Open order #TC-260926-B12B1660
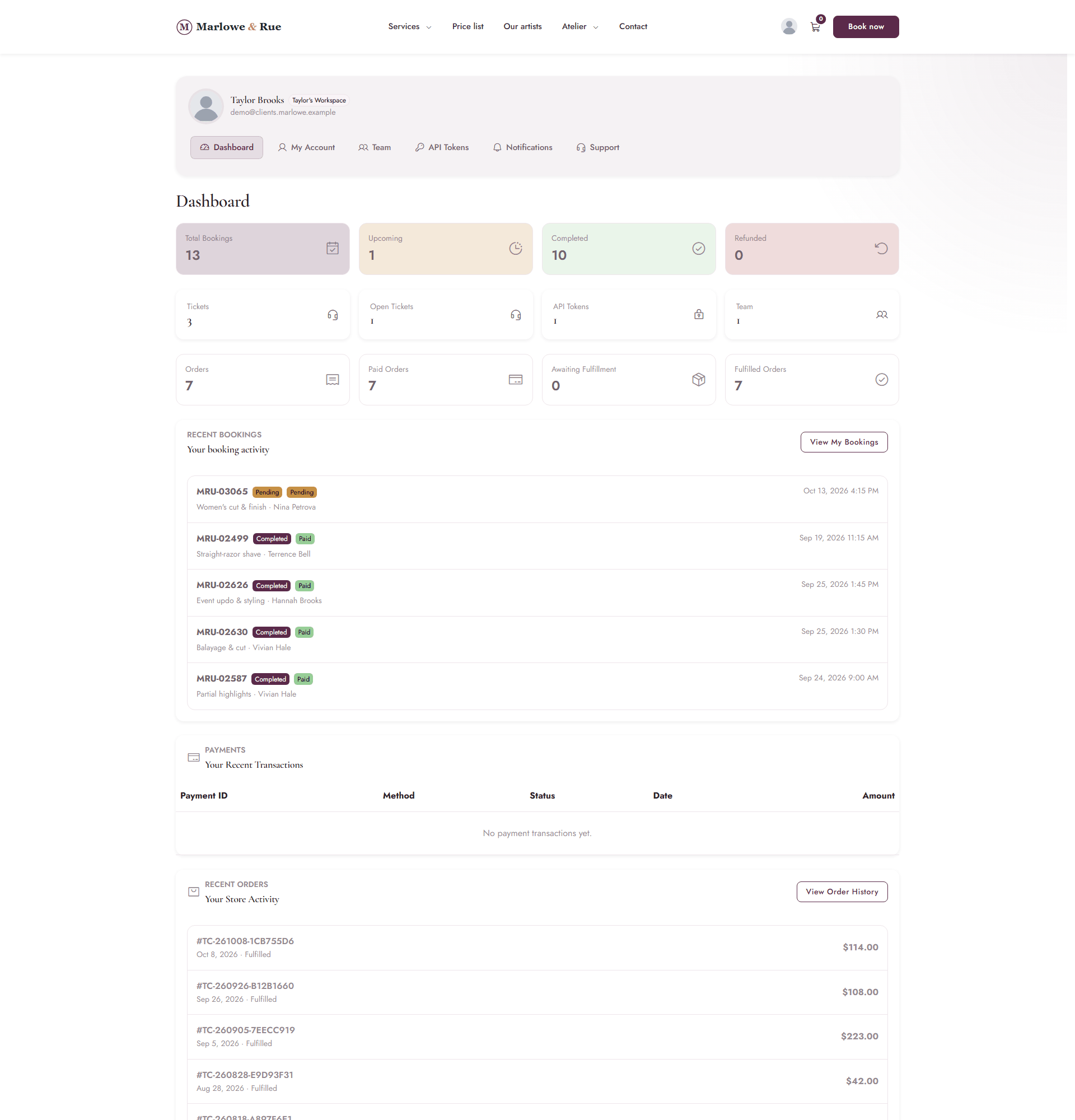 coord(537,992)
